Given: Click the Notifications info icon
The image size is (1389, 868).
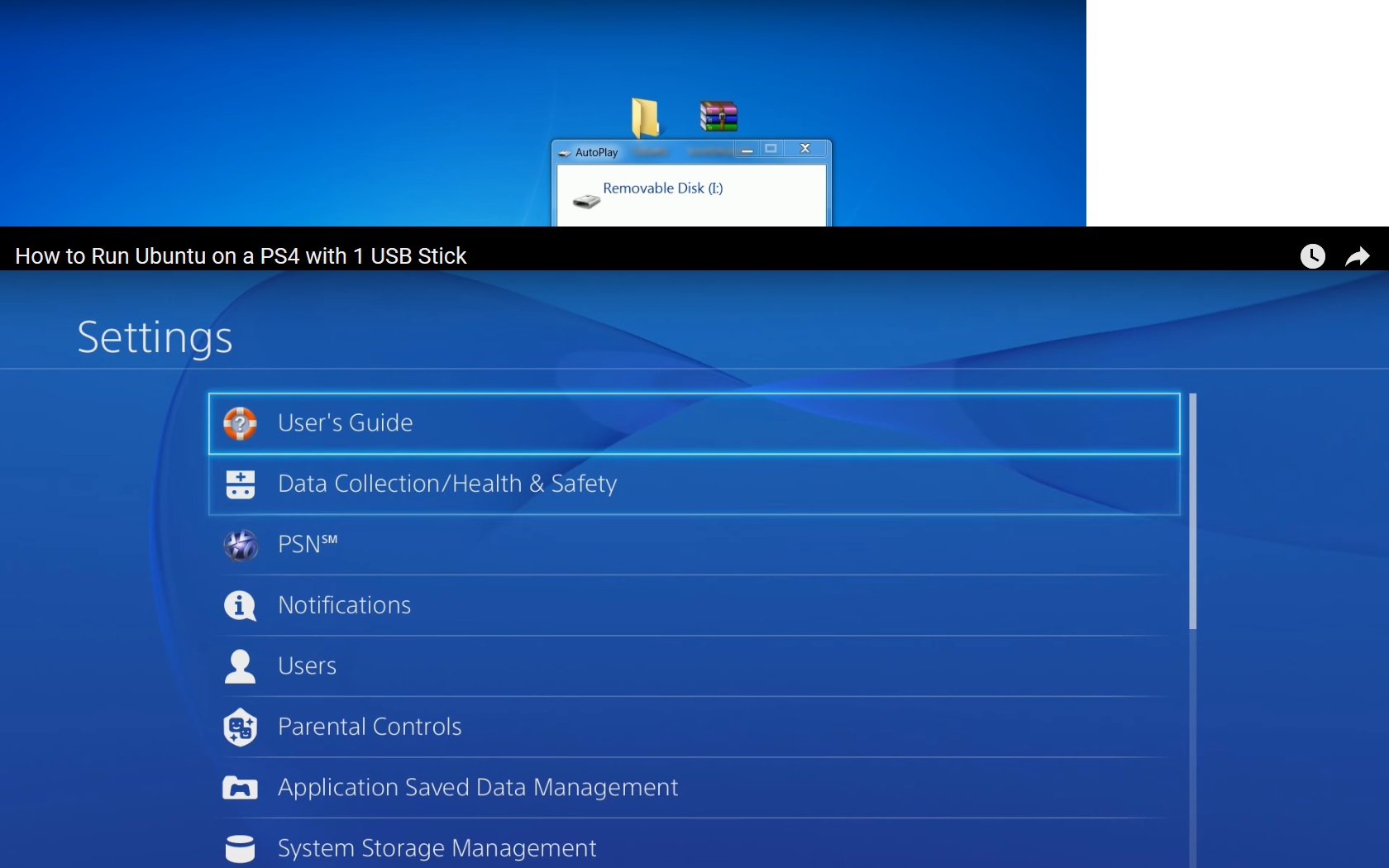Looking at the screenshot, I should tap(240, 606).
